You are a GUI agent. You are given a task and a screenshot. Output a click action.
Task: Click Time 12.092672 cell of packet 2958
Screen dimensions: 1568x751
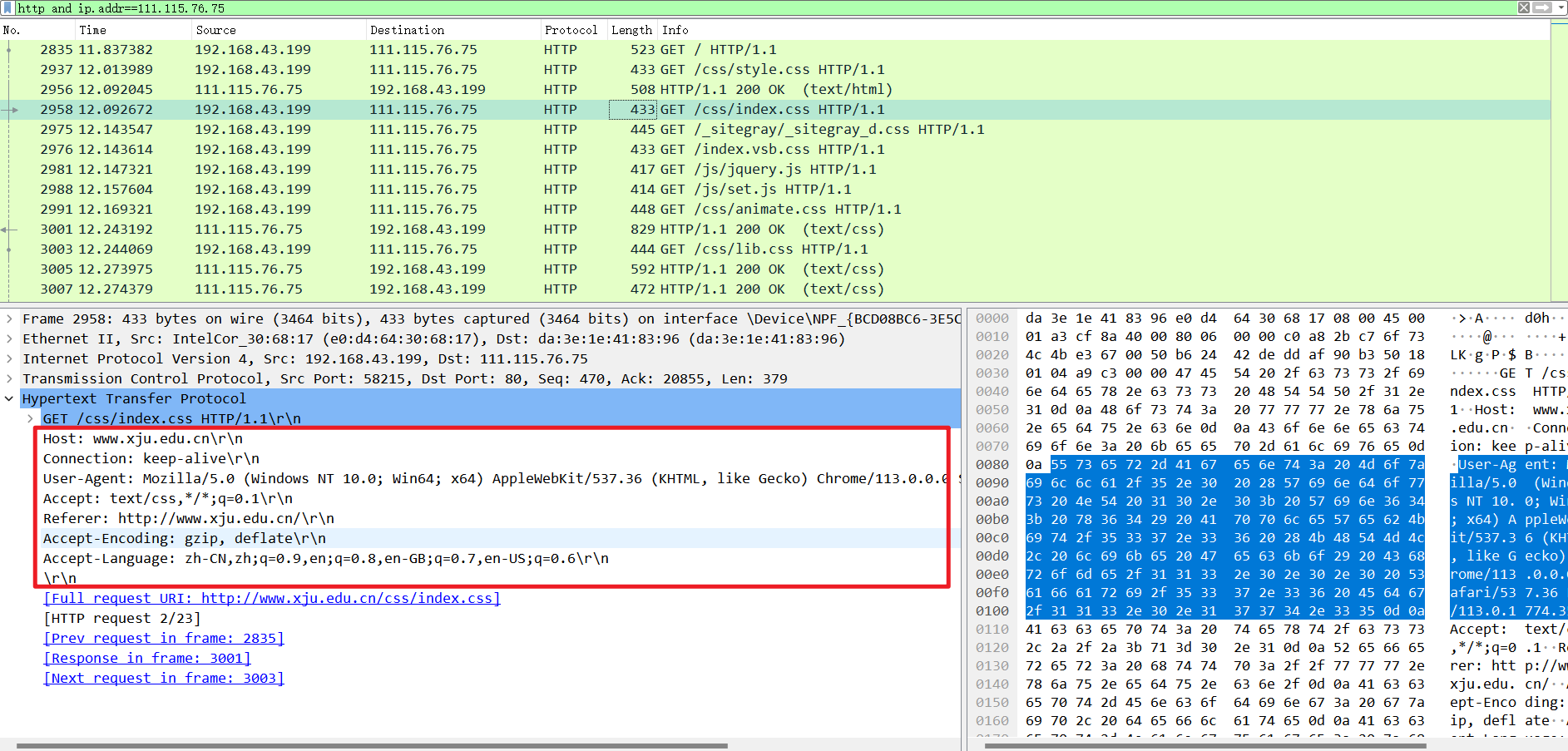[116, 110]
